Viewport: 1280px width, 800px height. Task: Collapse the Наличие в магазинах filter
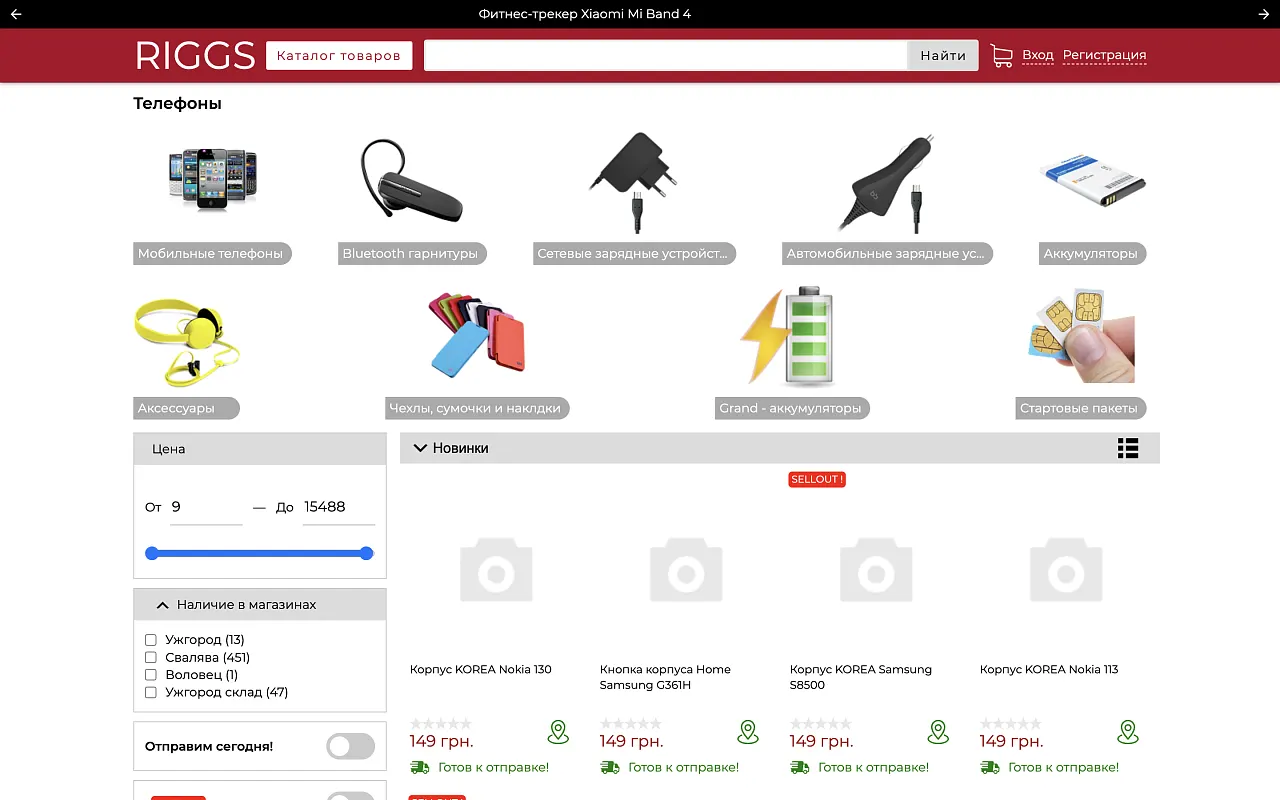pyautogui.click(x=260, y=605)
